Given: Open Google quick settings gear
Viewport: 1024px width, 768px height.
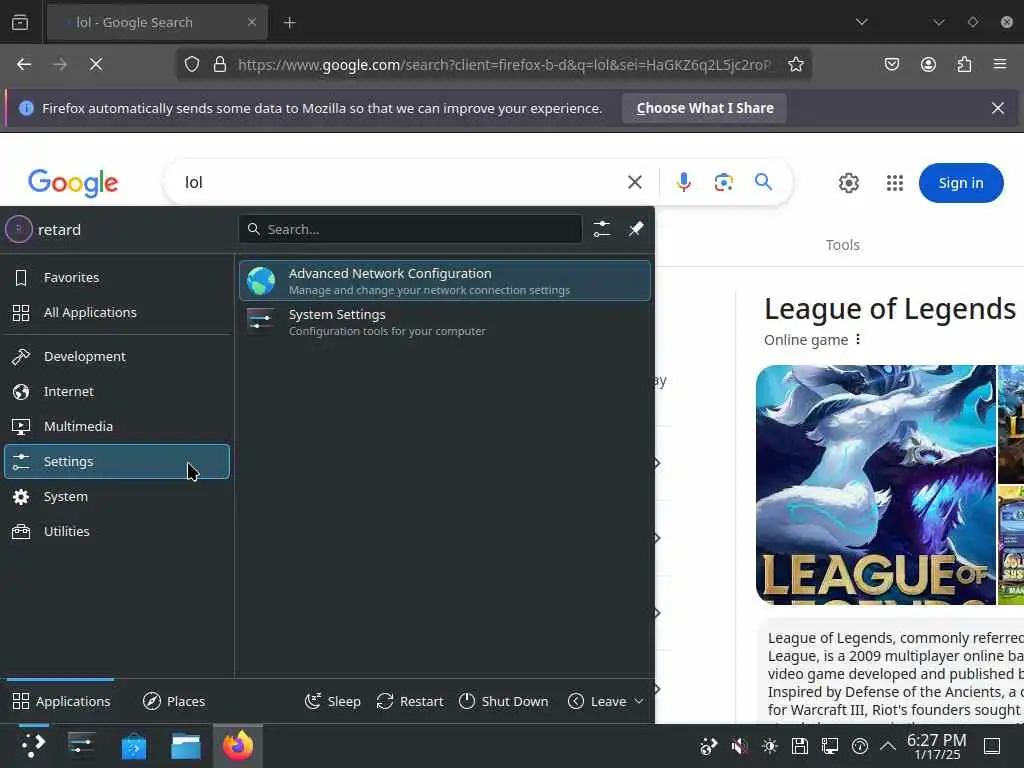Looking at the screenshot, I should point(848,183).
